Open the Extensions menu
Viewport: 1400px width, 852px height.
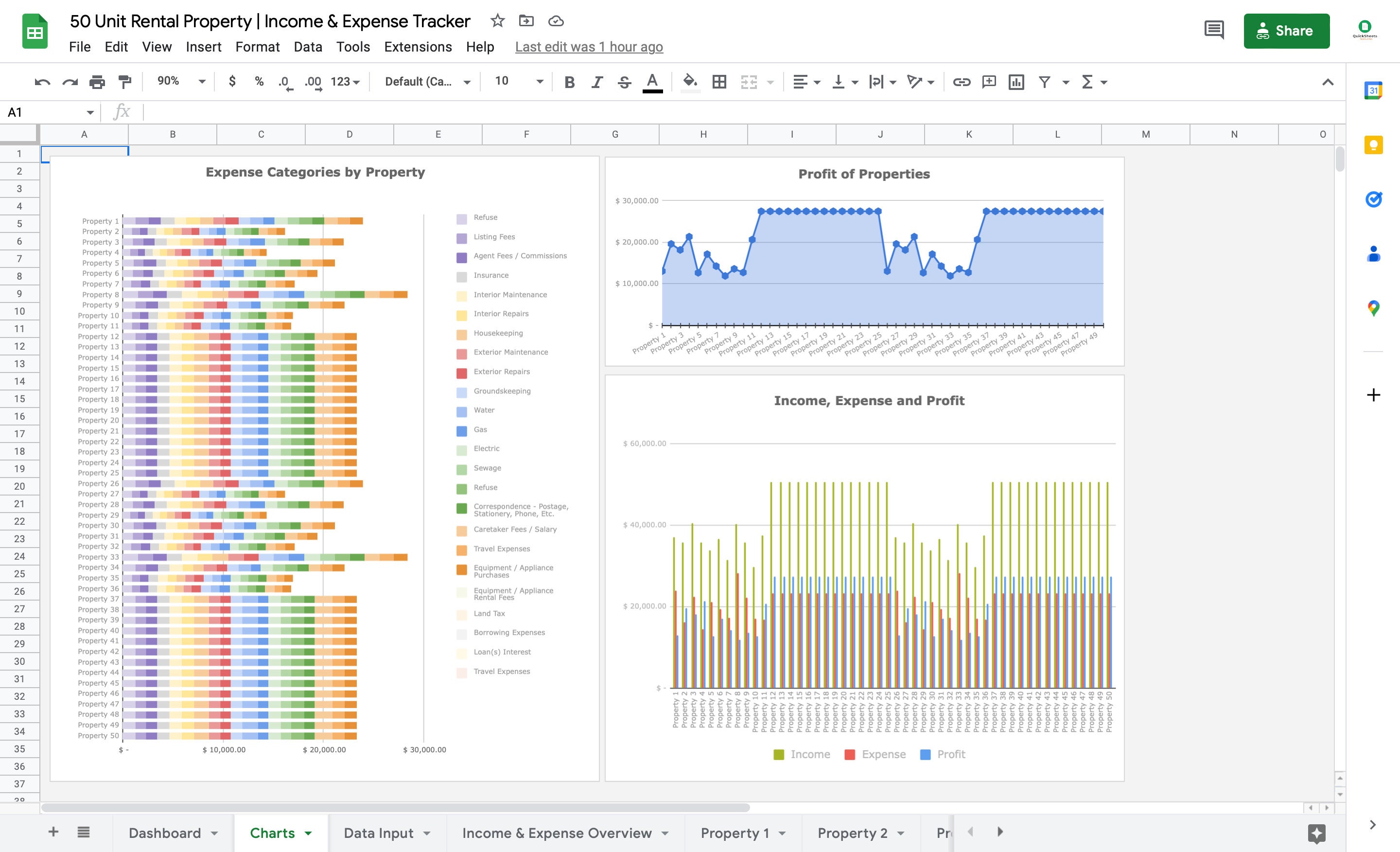tap(418, 47)
